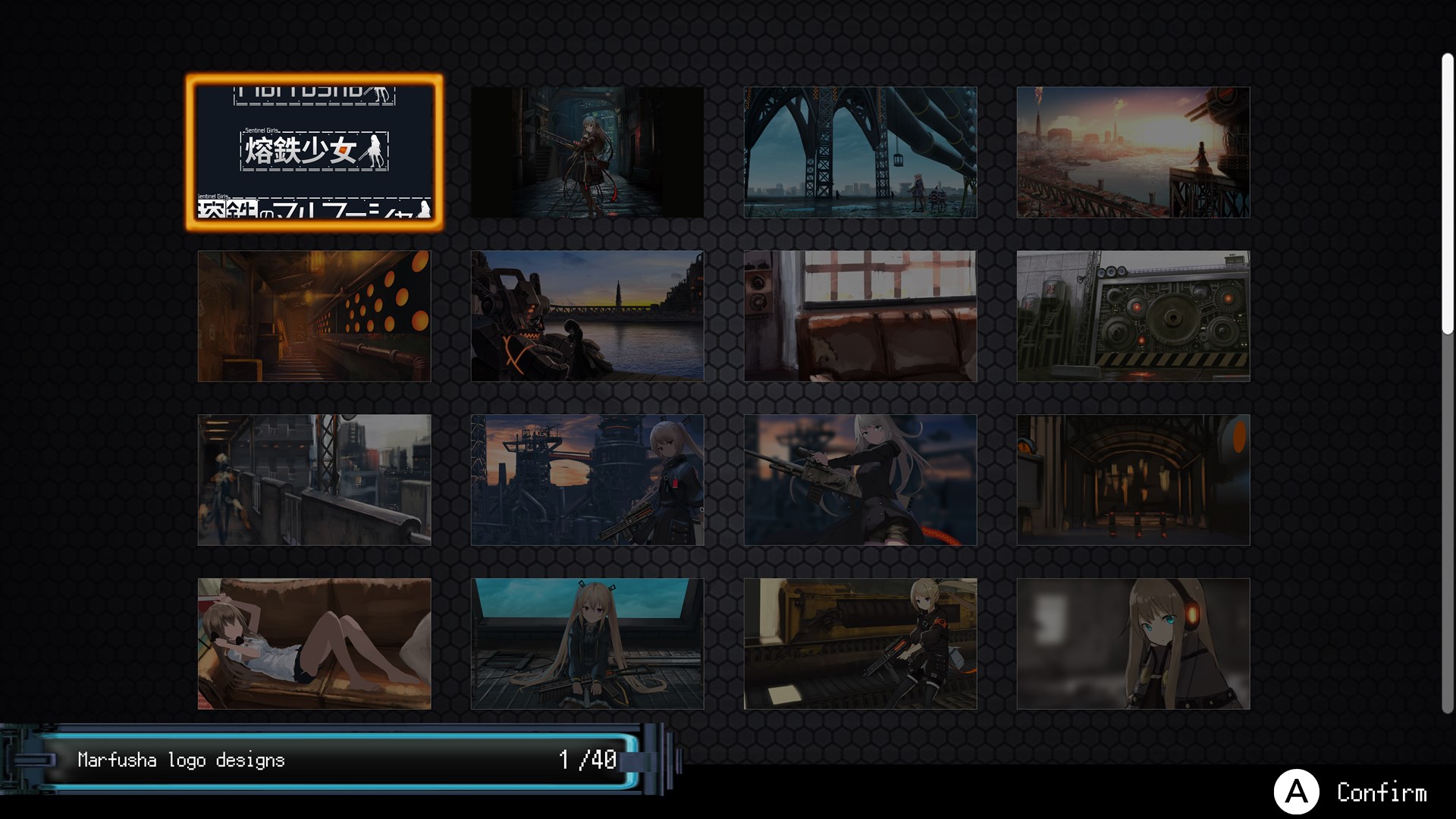1456x819 pixels.
Task: Open the girl sitting with rifle artwork
Action: tap(587, 643)
